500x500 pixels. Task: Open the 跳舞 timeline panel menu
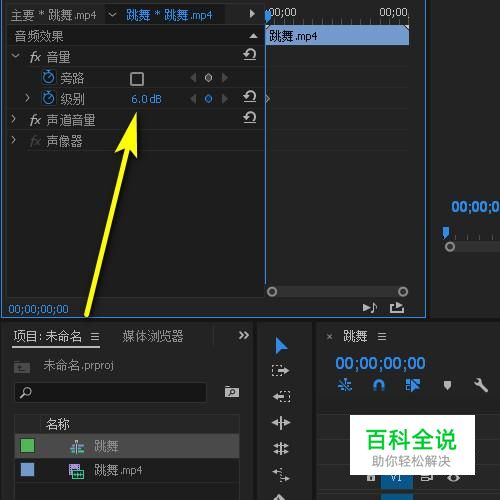click(382, 336)
